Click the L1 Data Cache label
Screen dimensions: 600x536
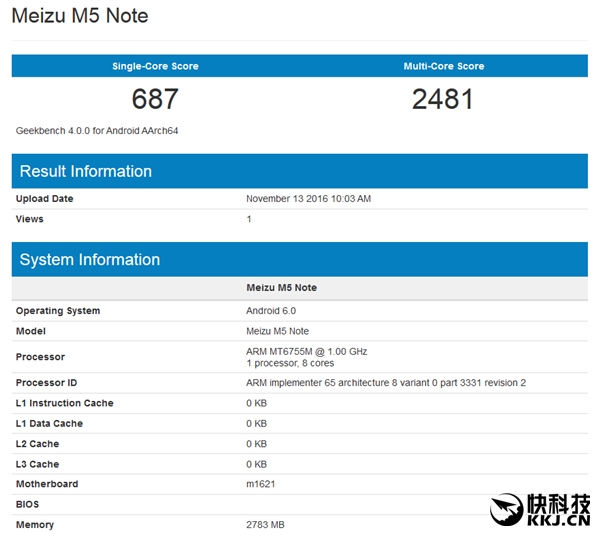49,424
